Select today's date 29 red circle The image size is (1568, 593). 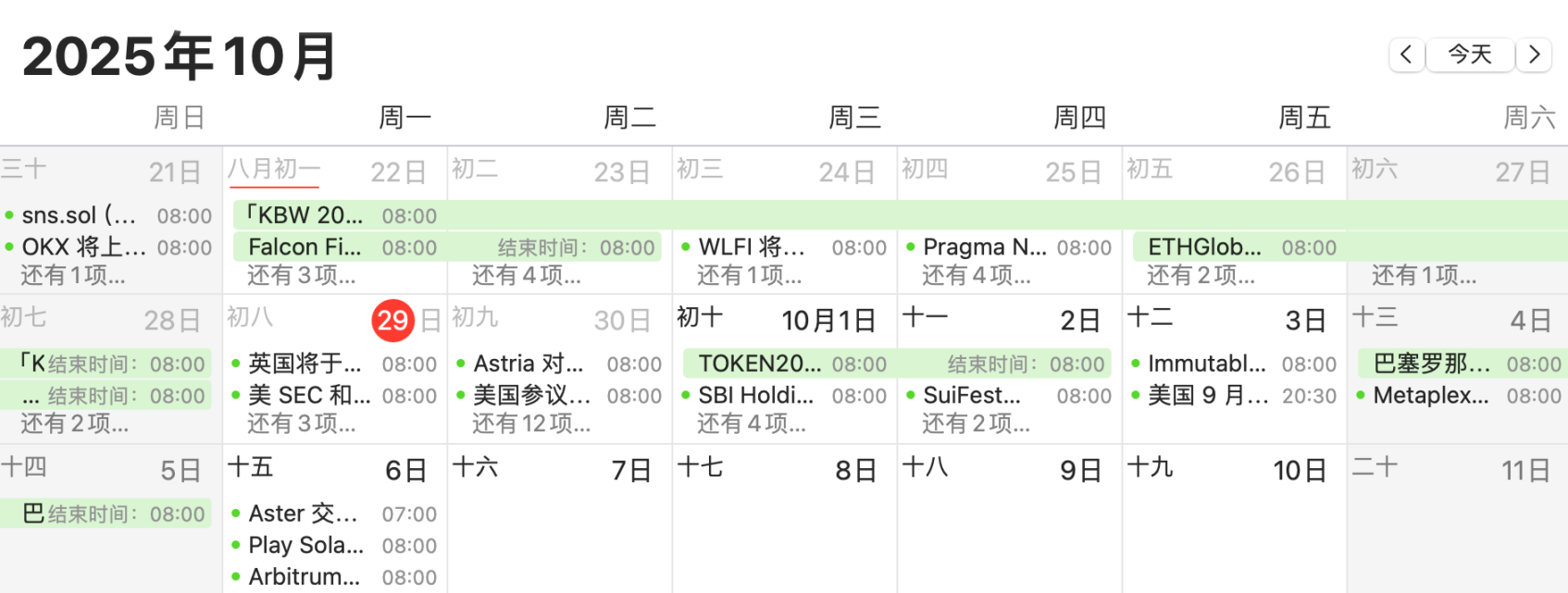tap(392, 320)
